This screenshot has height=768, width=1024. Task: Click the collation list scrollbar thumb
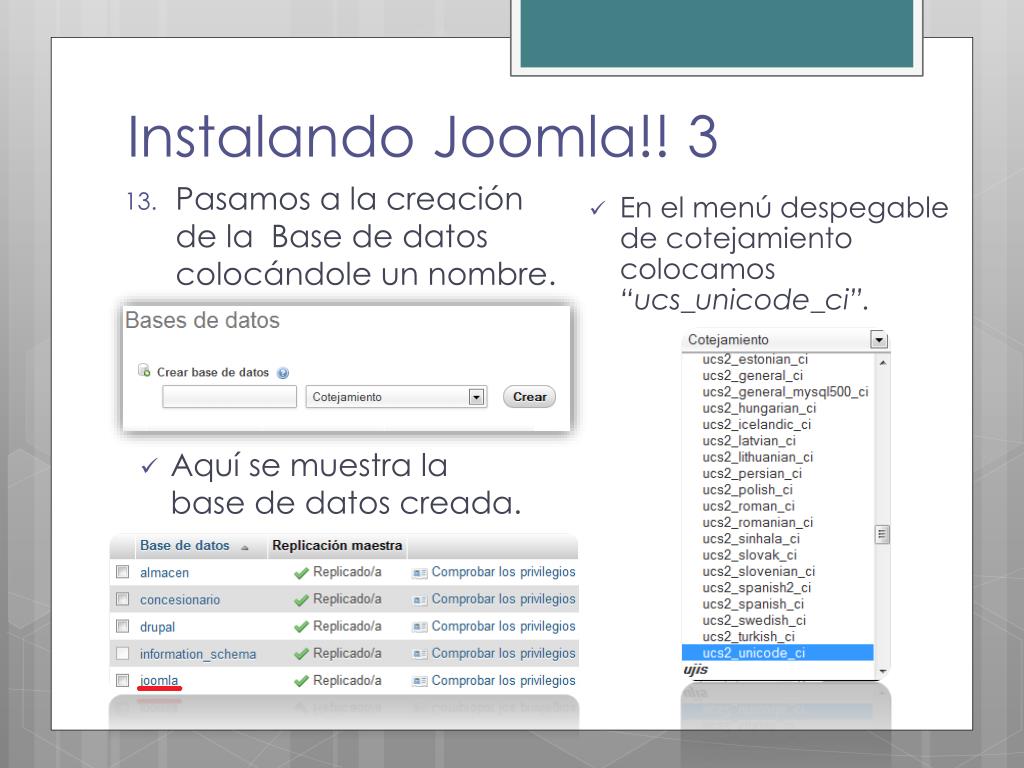pos(882,535)
